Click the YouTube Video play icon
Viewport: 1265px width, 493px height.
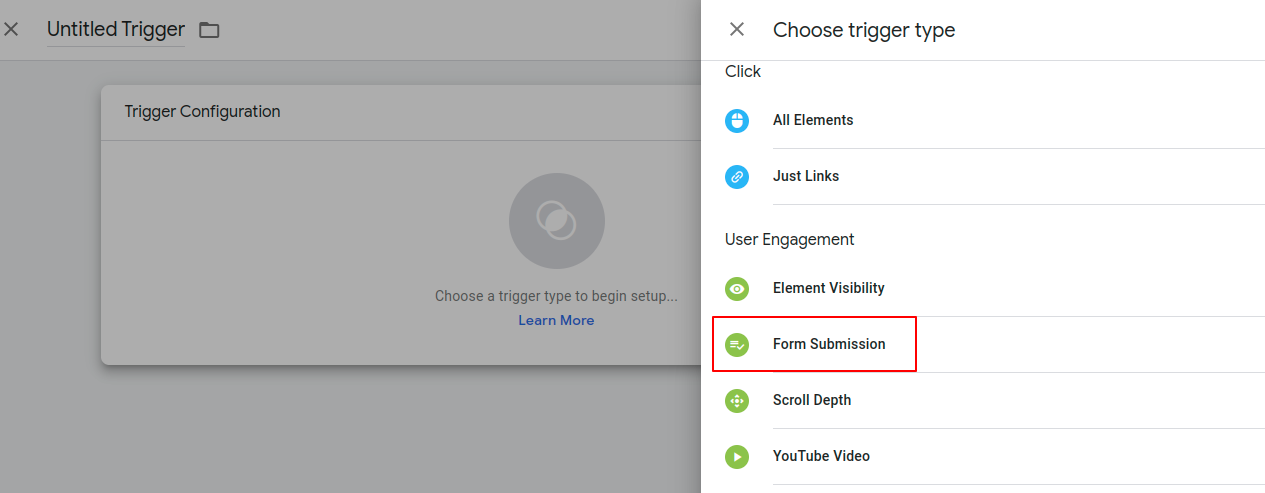pos(737,456)
